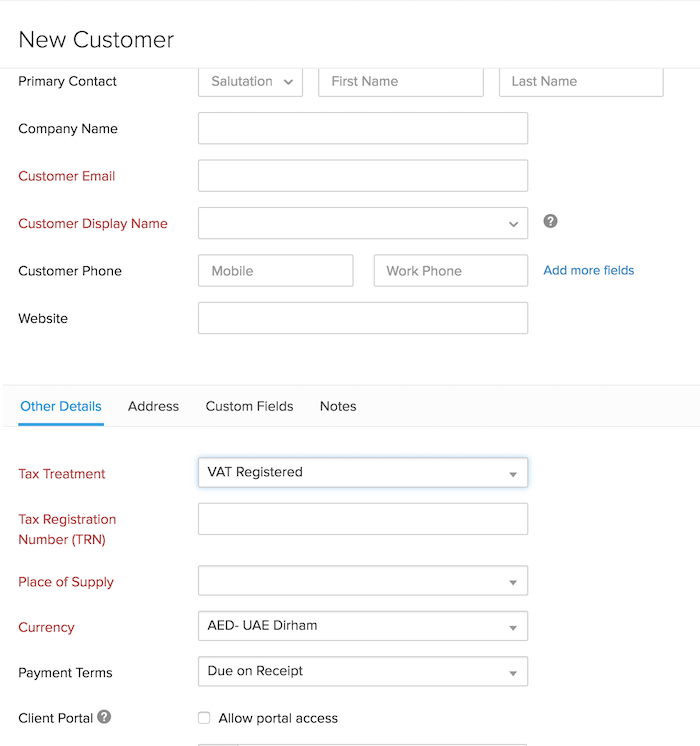The height and width of the screenshot is (746, 700).
Task: Click the Client Portal help icon
Action: 104,717
